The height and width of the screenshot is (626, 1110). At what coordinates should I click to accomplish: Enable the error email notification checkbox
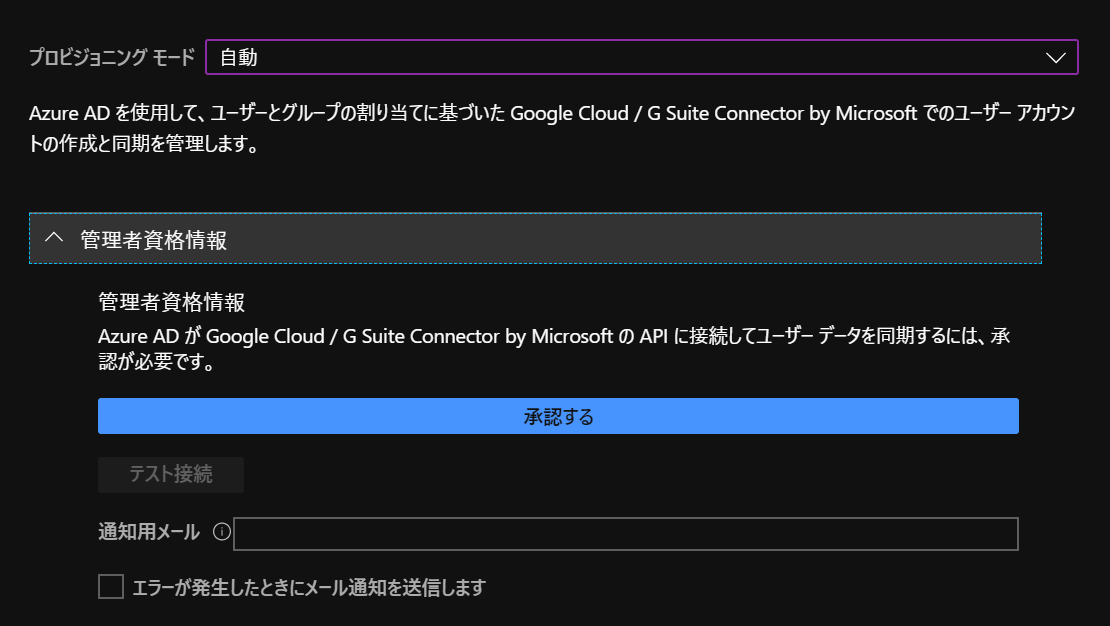click(111, 587)
